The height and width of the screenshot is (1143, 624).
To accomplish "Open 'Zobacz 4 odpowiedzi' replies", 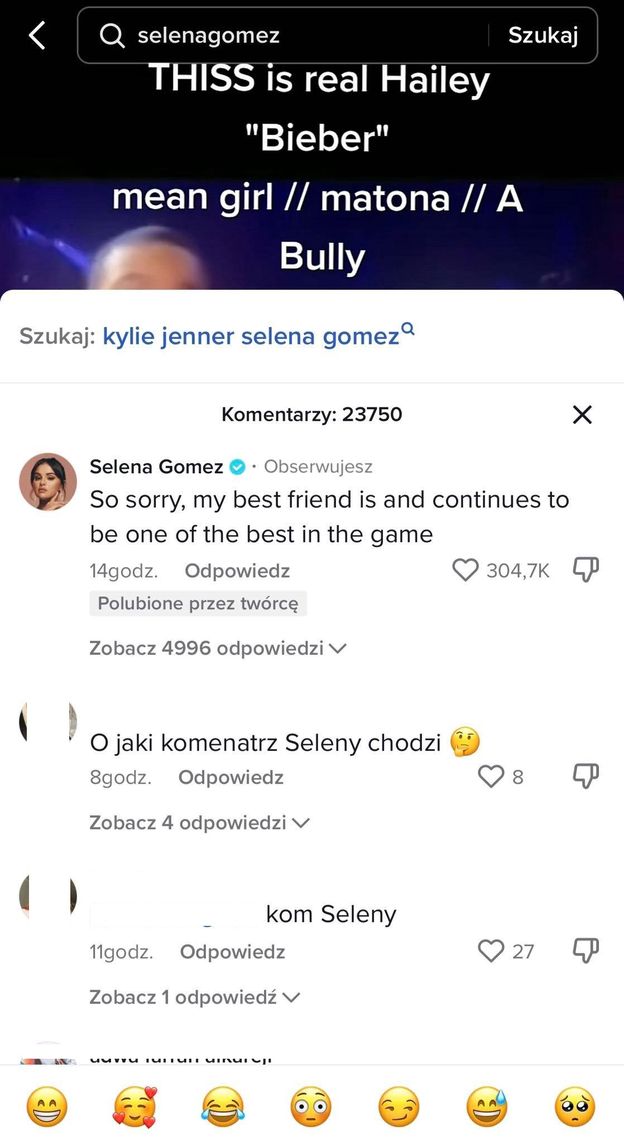I will pyautogui.click(x=199, y=822).
